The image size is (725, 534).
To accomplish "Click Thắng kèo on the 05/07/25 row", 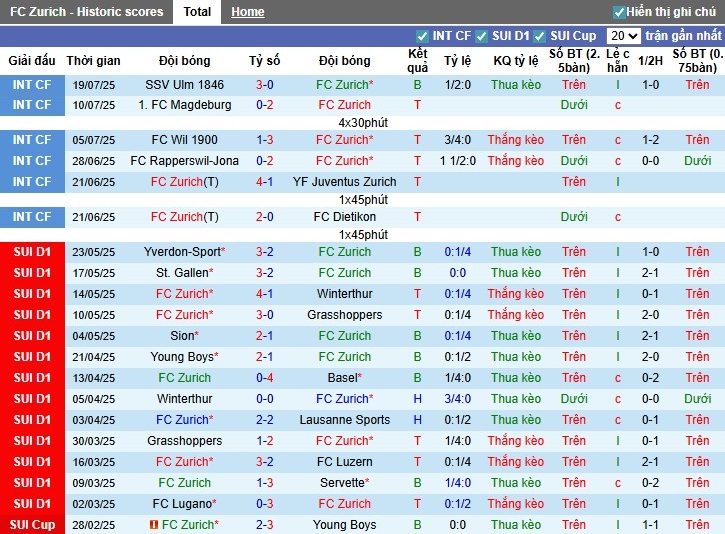I will 516,140.
